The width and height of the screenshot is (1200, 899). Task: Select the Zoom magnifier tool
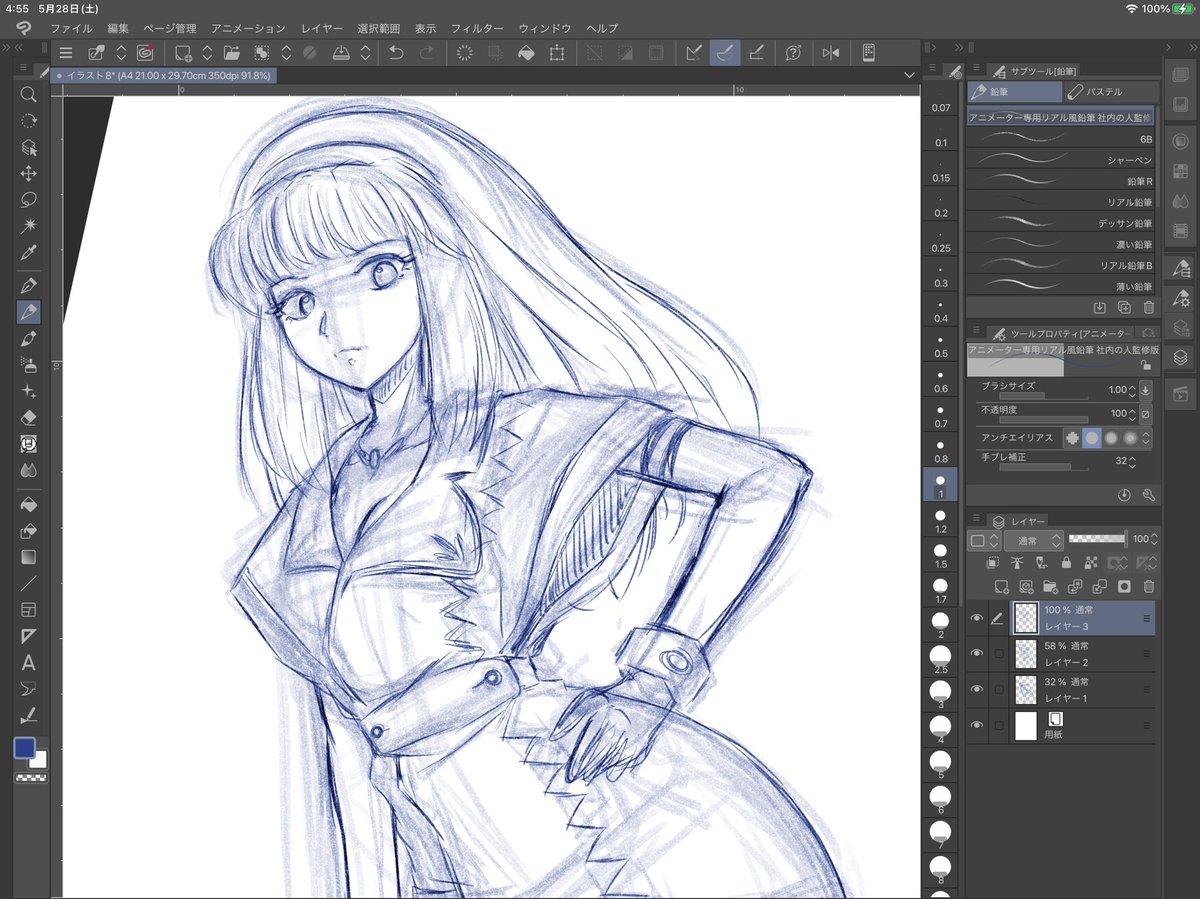[x=28, y=94]
